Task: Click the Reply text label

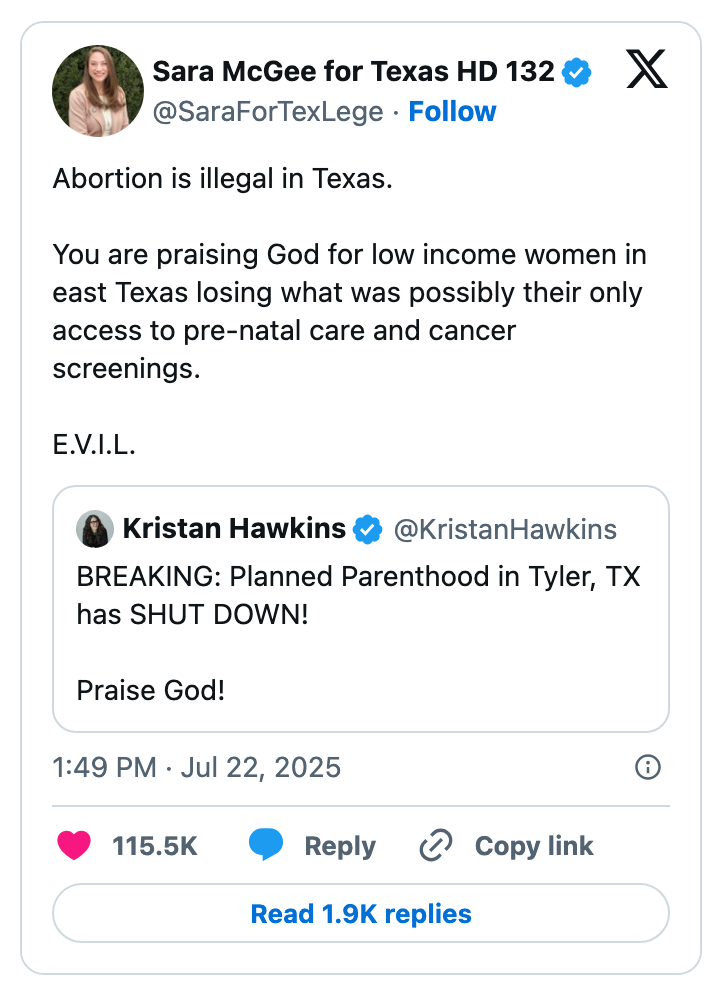Action: click(x=340, y=846)
